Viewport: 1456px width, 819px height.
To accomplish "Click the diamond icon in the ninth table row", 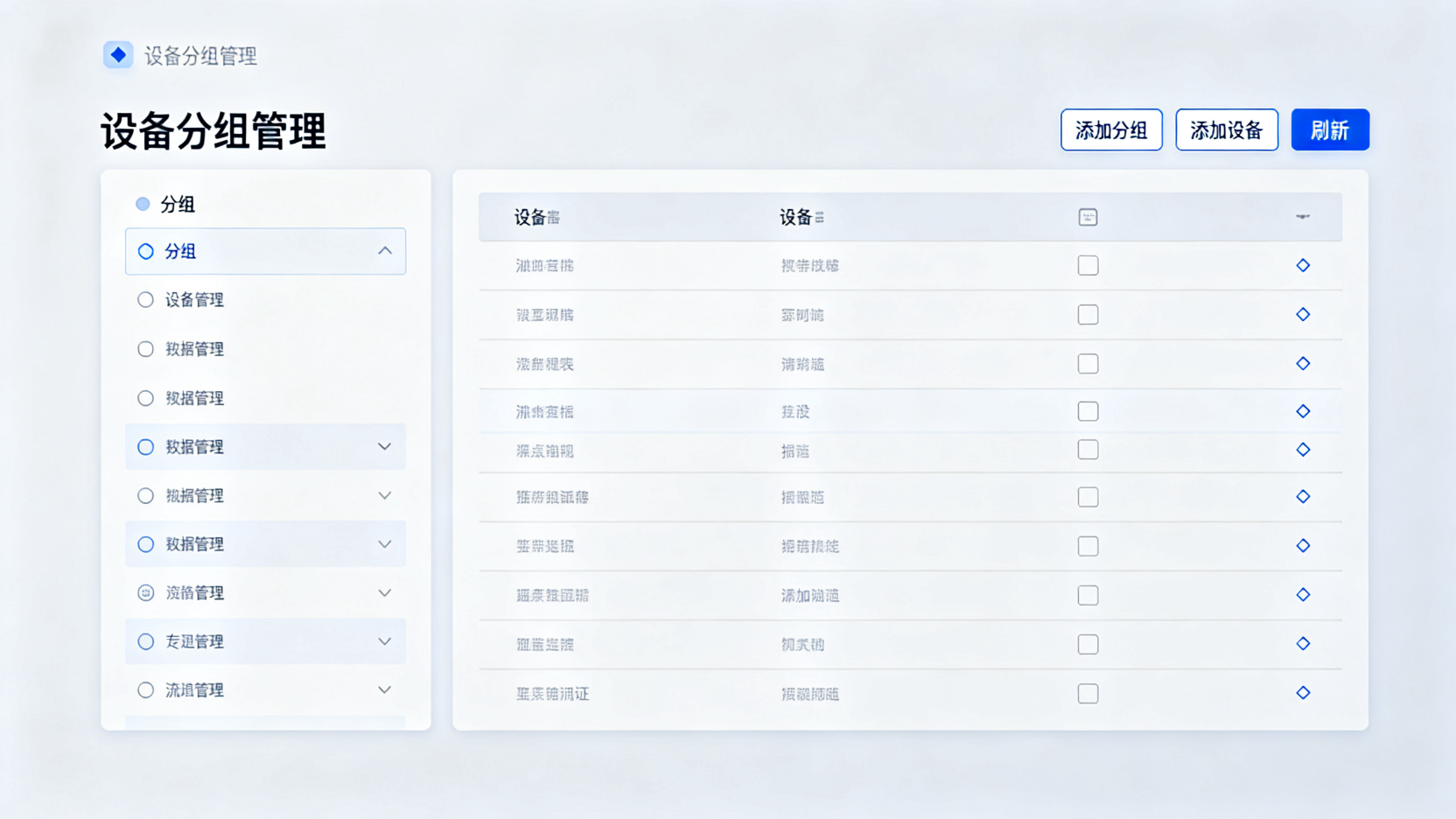I will click(x=1303, y=643).
